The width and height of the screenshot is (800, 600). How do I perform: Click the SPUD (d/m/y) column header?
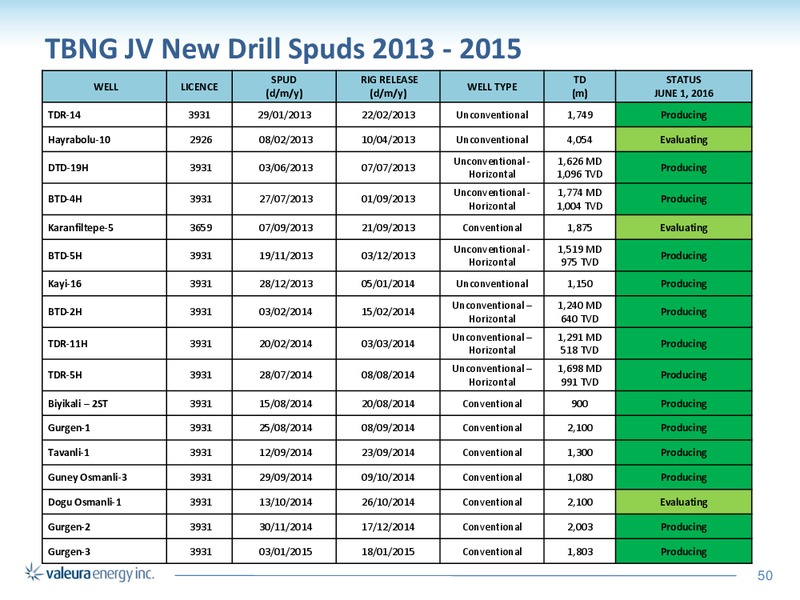(284, 87)
